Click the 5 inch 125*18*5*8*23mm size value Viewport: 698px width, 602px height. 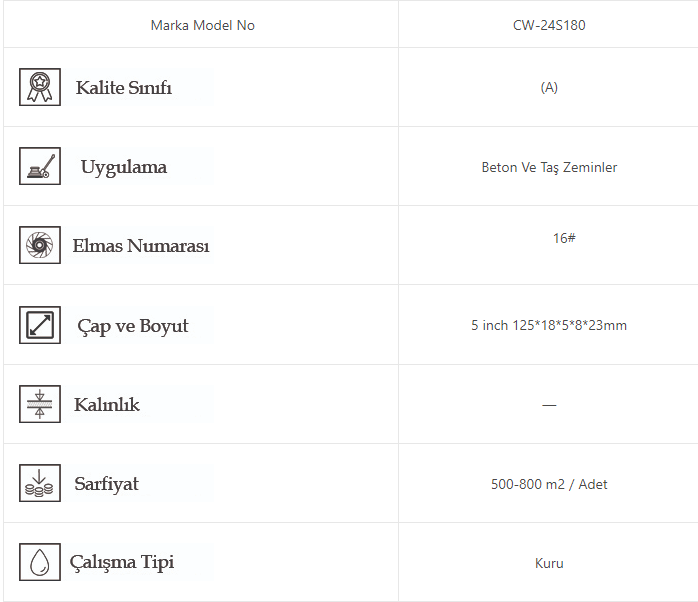coord(549,325)
